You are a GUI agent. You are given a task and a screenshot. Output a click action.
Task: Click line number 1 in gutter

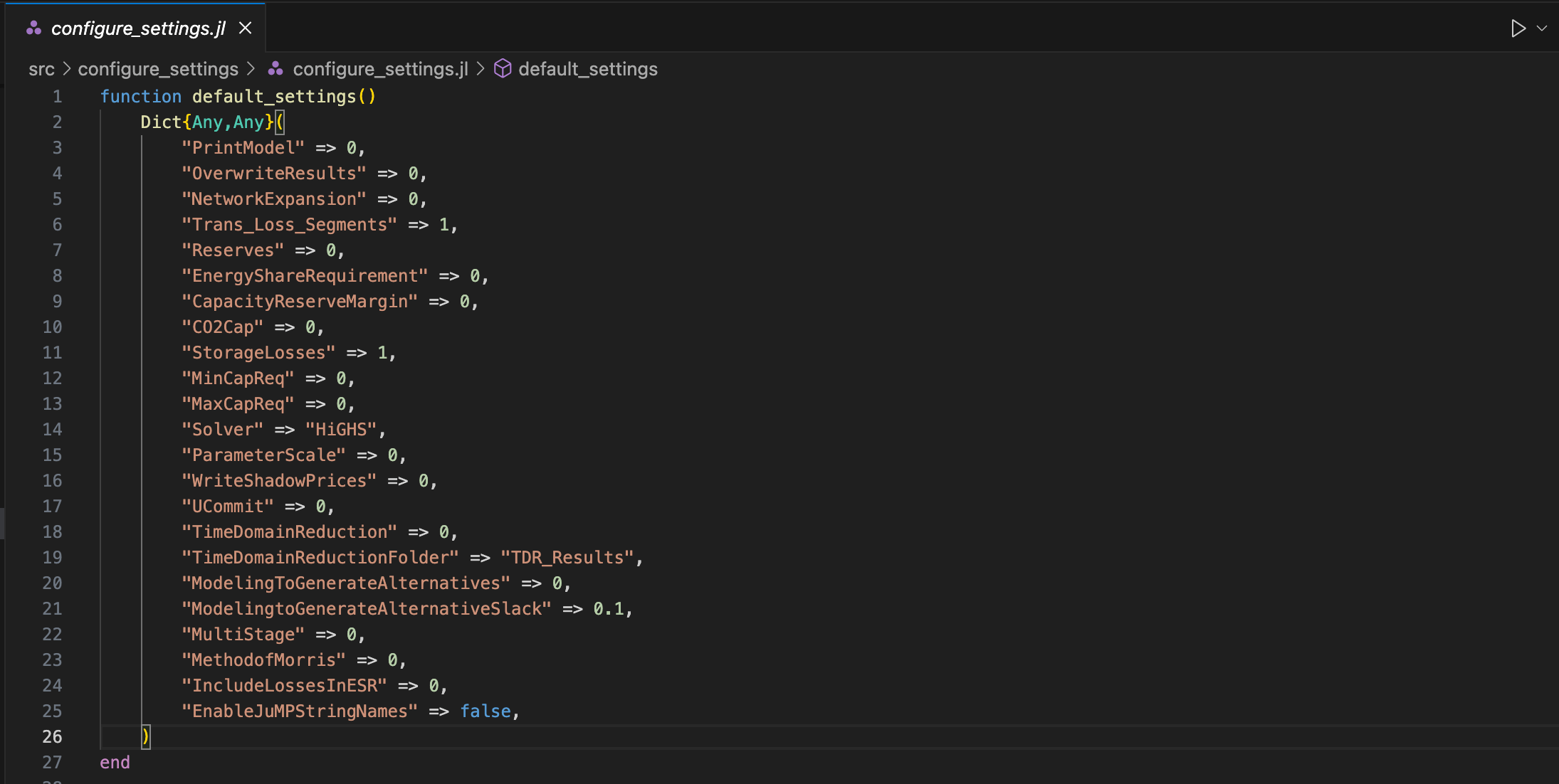click(x=57, y=97)
